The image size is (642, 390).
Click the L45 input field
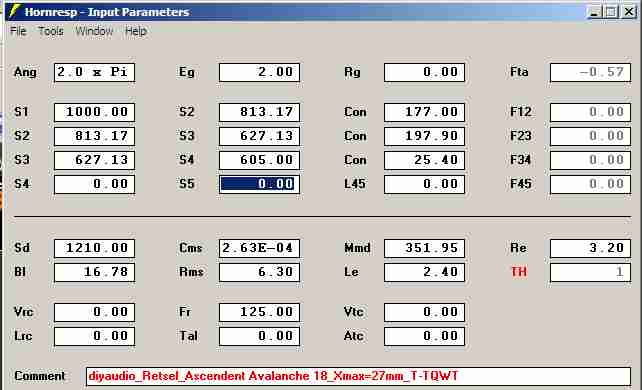coord(425,184)
